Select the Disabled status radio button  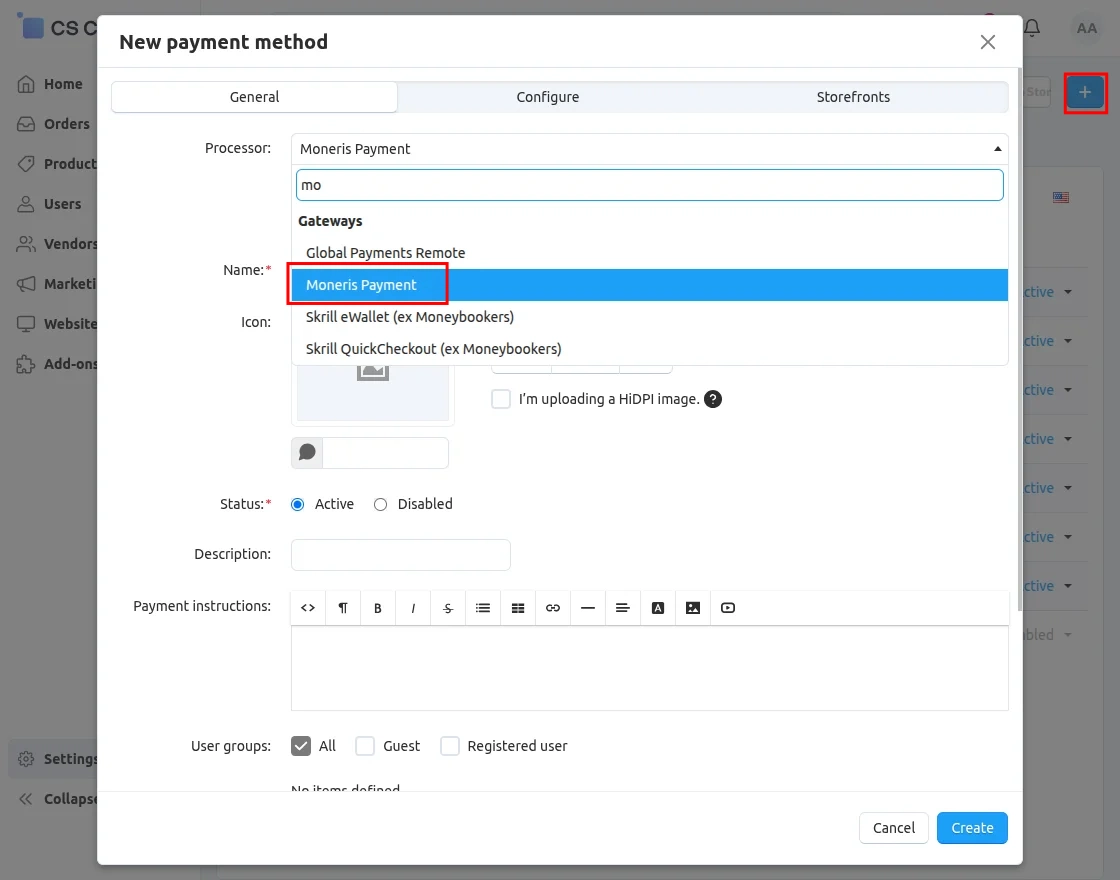click(x=381, y=504)
